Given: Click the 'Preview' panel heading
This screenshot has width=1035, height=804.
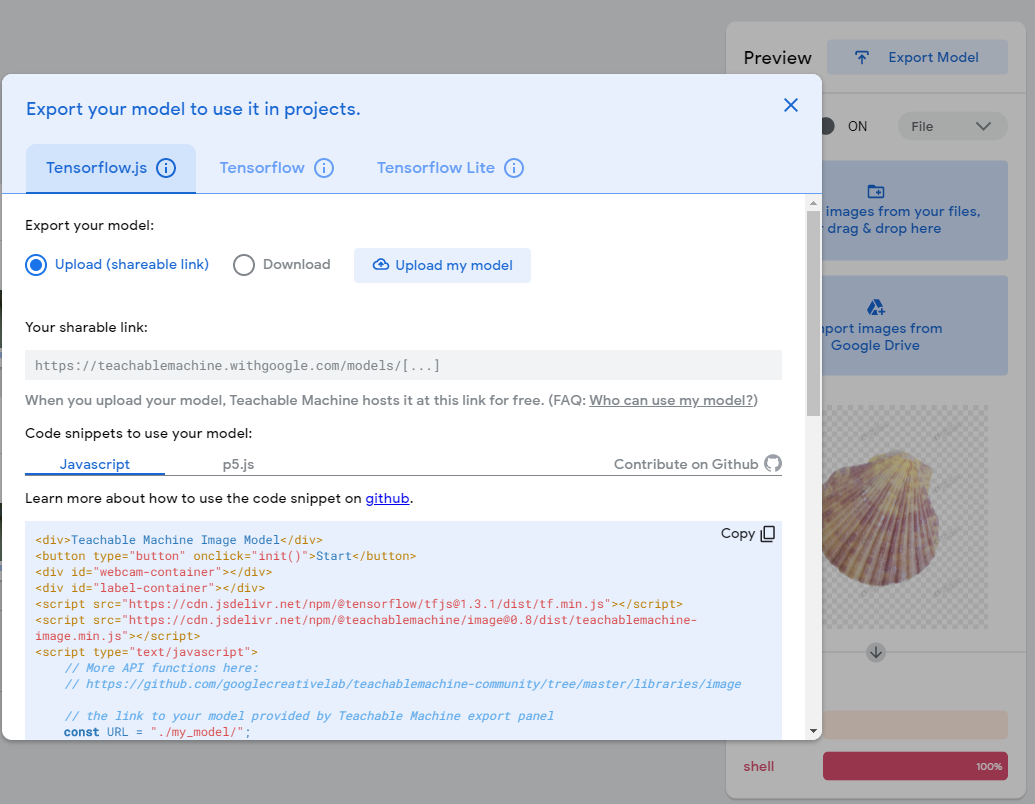Looking at the screenshot, I should click(778, 58).
